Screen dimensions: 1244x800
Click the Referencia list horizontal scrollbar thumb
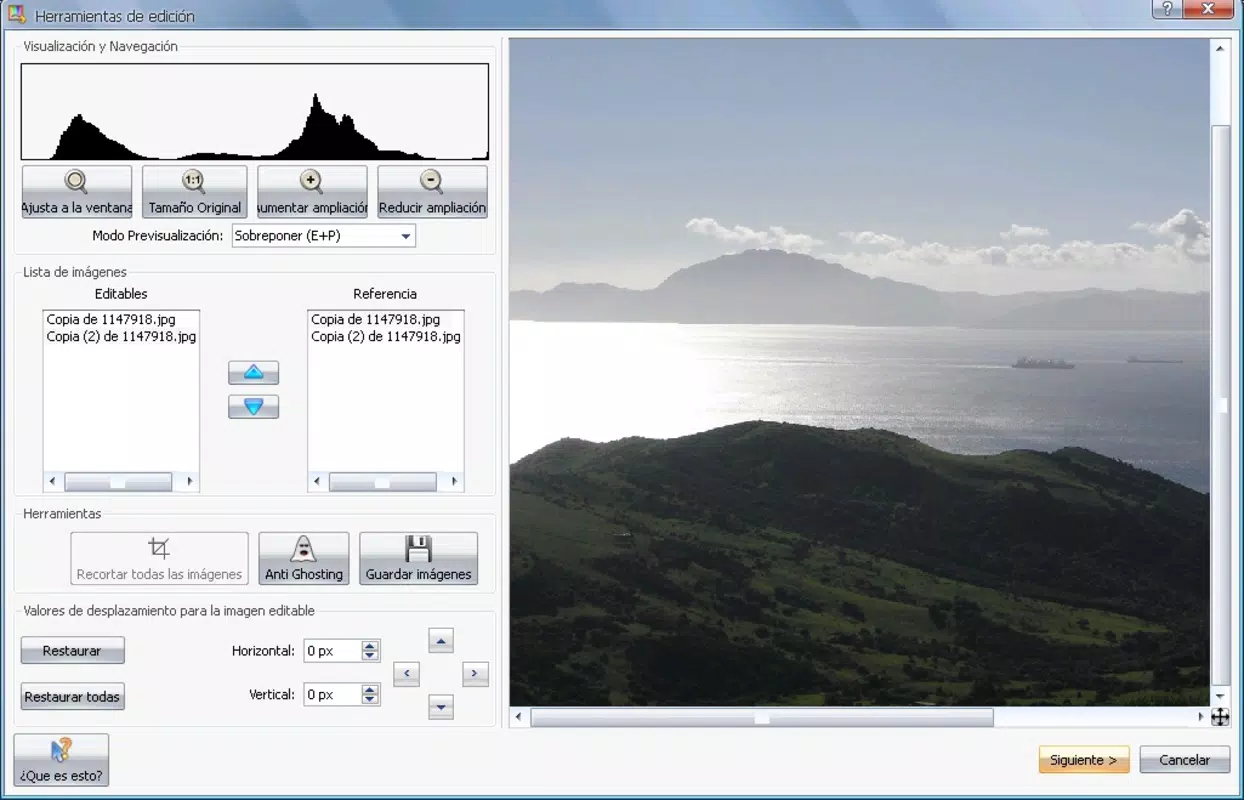point(383,482)
